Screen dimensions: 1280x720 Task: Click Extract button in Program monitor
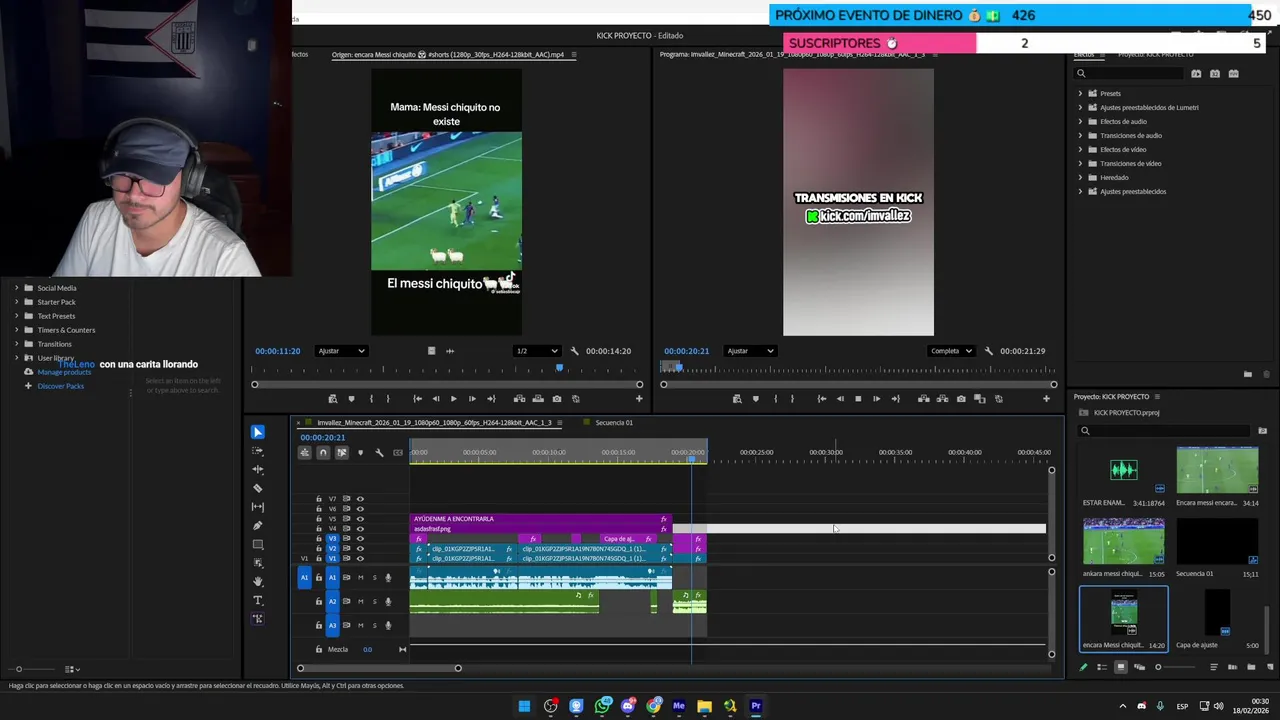(x=942, y=399)
